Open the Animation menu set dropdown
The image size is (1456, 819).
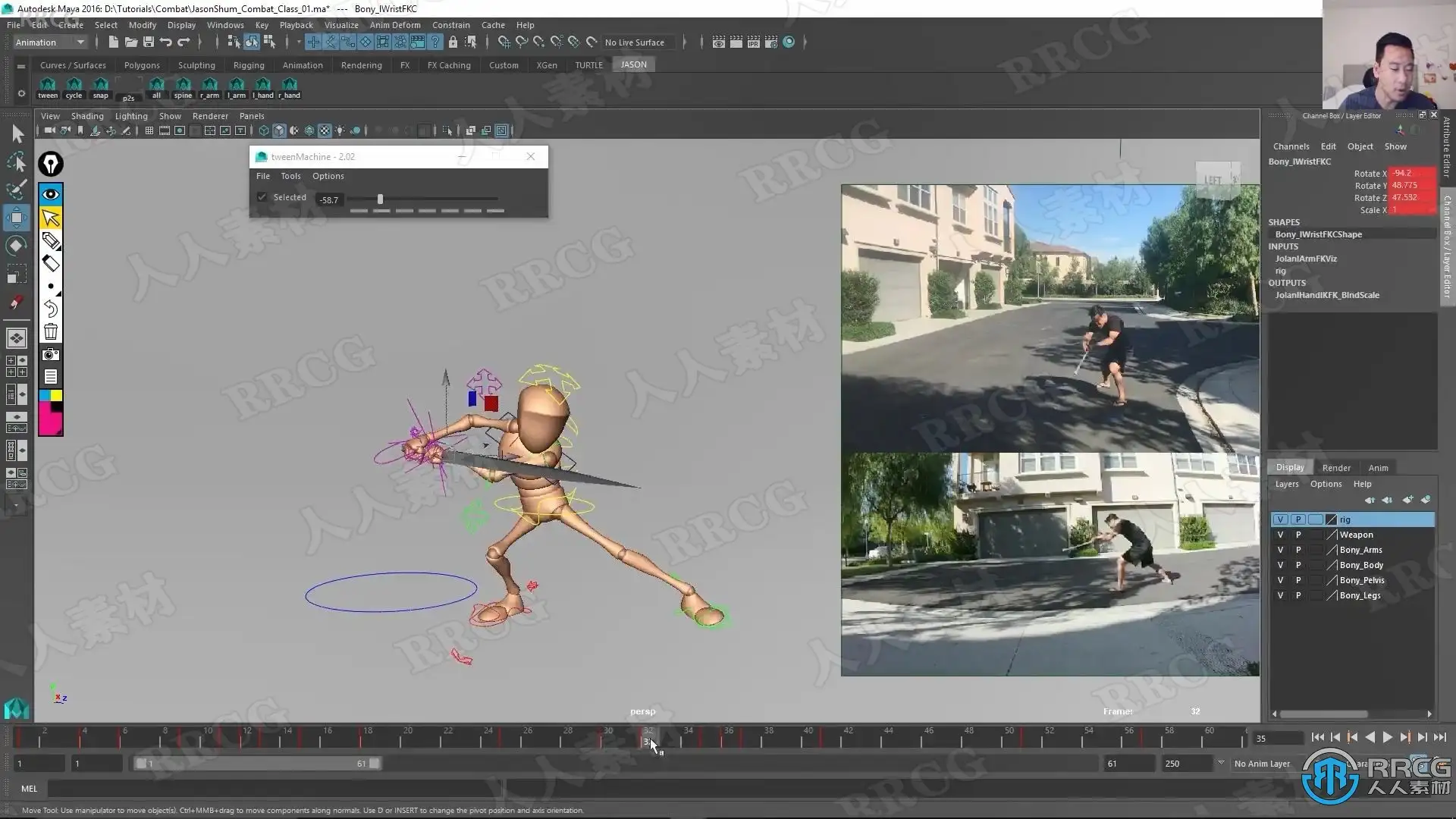(x=50, y=42)
